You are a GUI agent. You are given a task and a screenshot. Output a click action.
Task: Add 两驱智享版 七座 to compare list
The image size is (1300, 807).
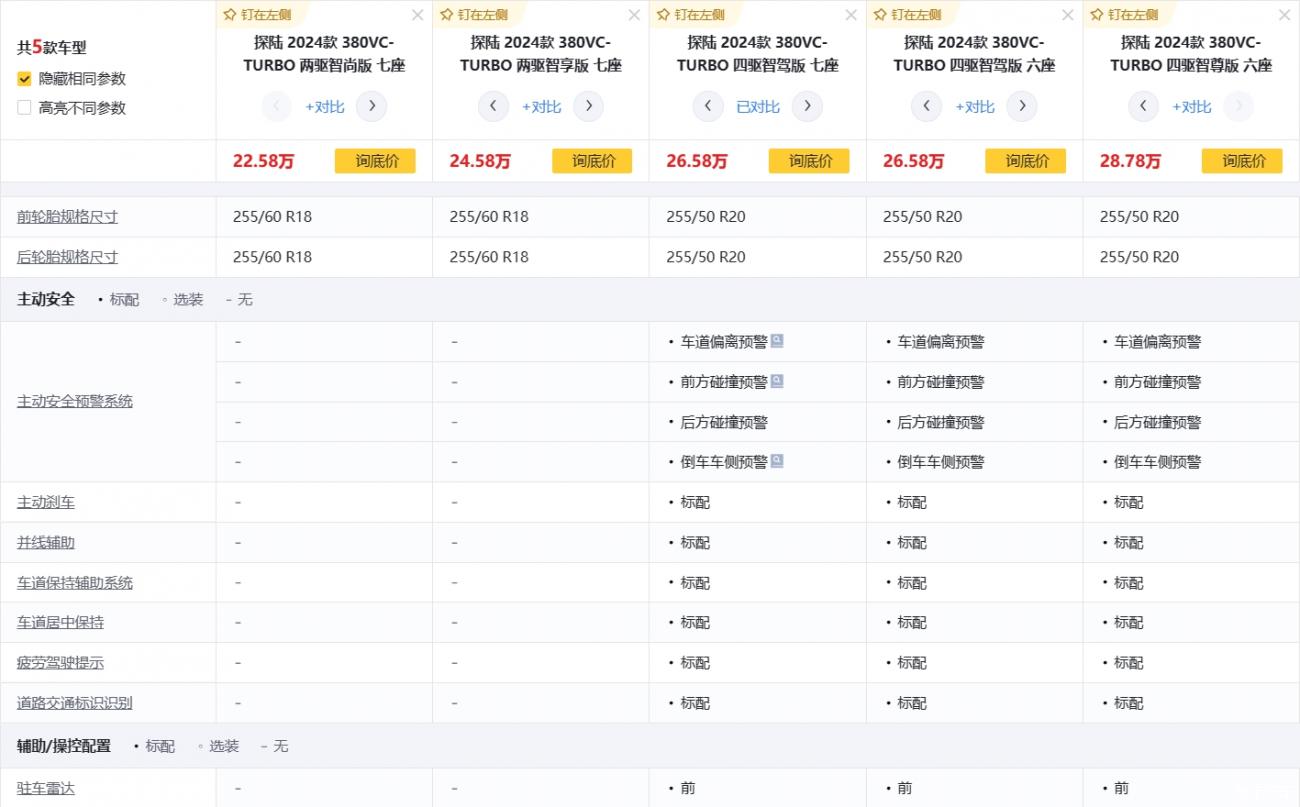point(541,107)
